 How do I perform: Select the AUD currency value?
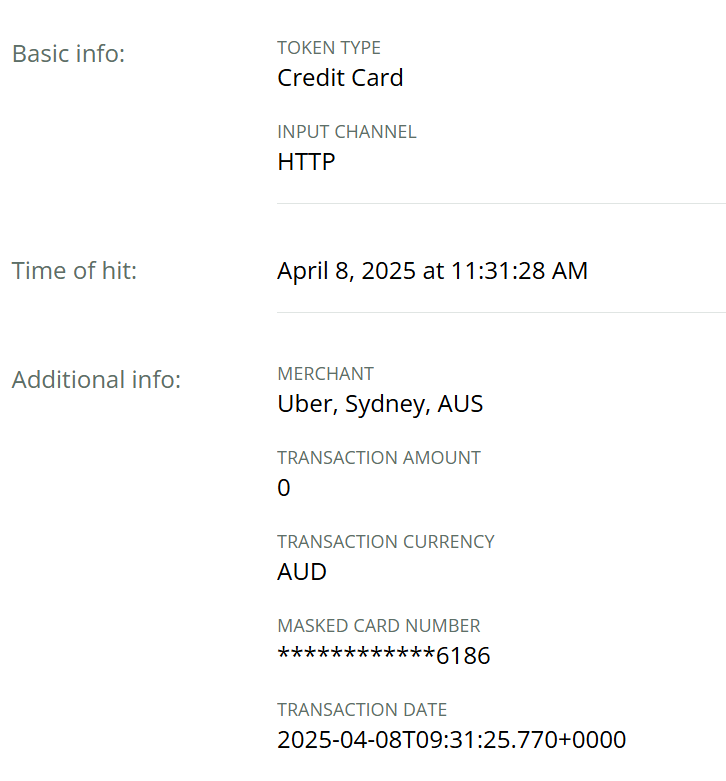coord(302,572)
